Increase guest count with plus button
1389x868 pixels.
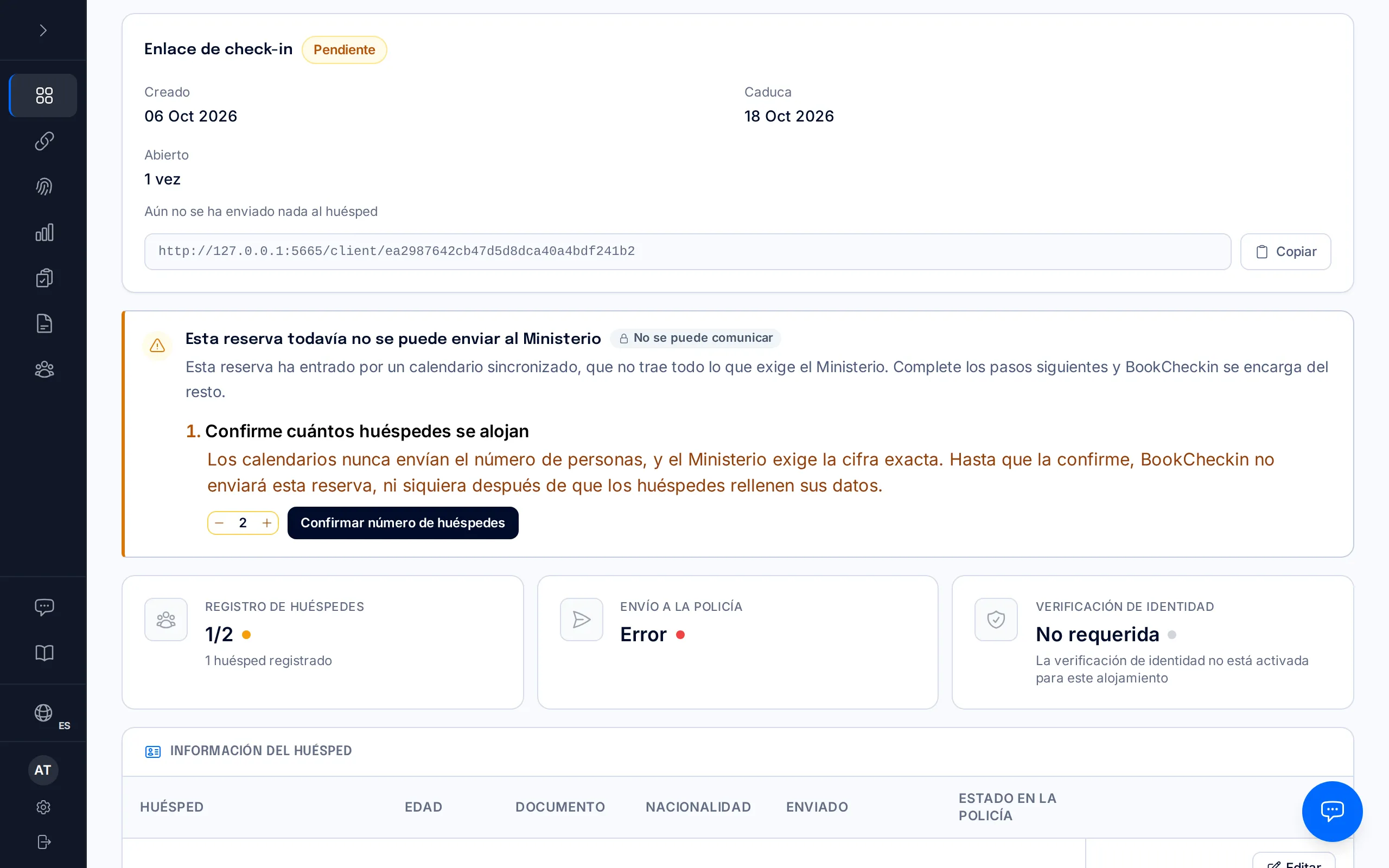pyautogui.click(x=267, y=523)
